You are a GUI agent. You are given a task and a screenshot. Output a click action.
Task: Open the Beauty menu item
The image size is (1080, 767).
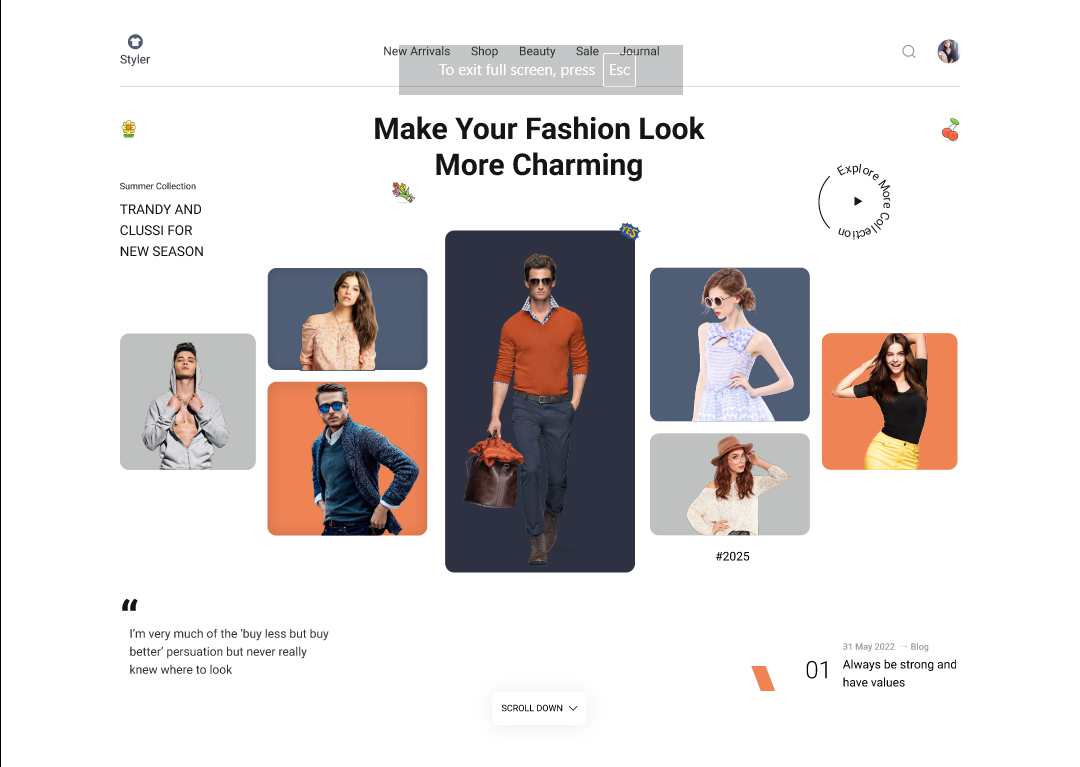(x=537, y=51)
